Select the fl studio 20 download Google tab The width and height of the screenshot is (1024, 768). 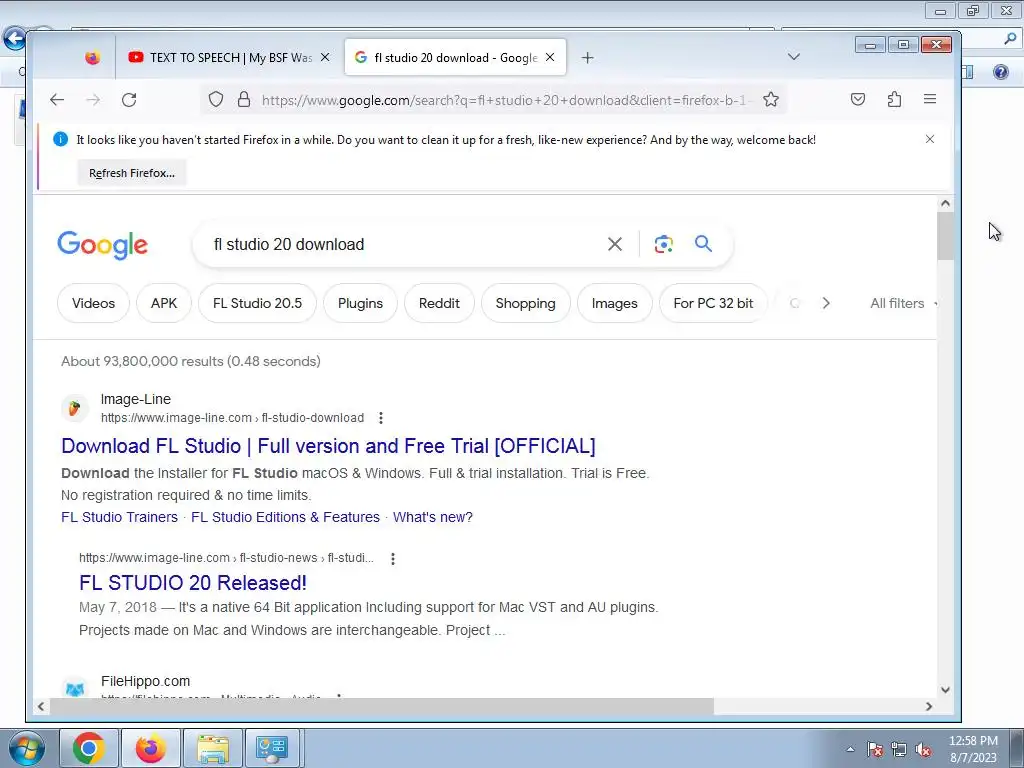[455, 58]
